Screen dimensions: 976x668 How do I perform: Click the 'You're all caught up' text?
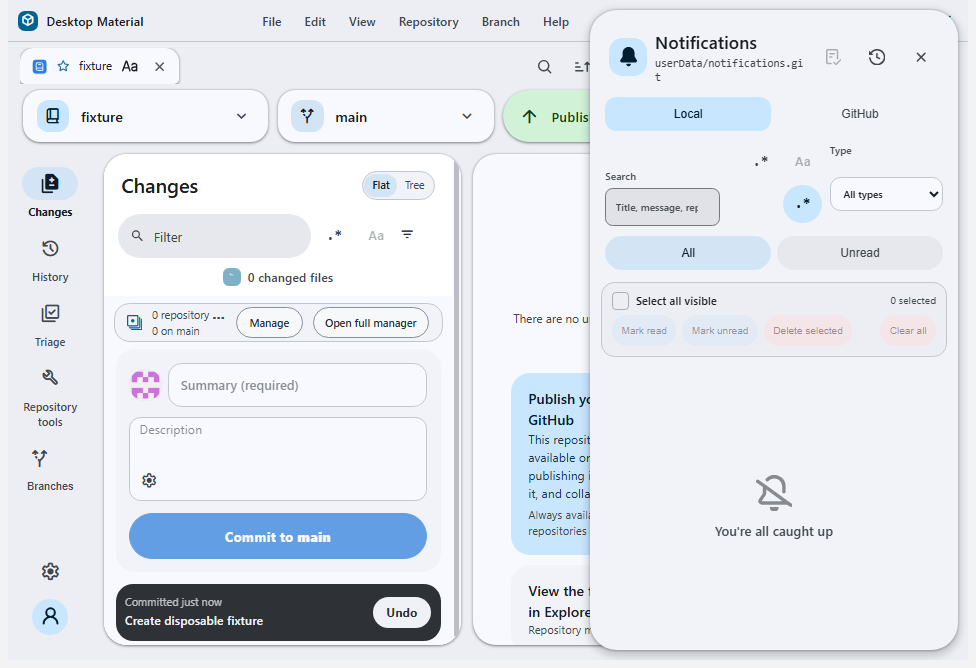(774, 532)
